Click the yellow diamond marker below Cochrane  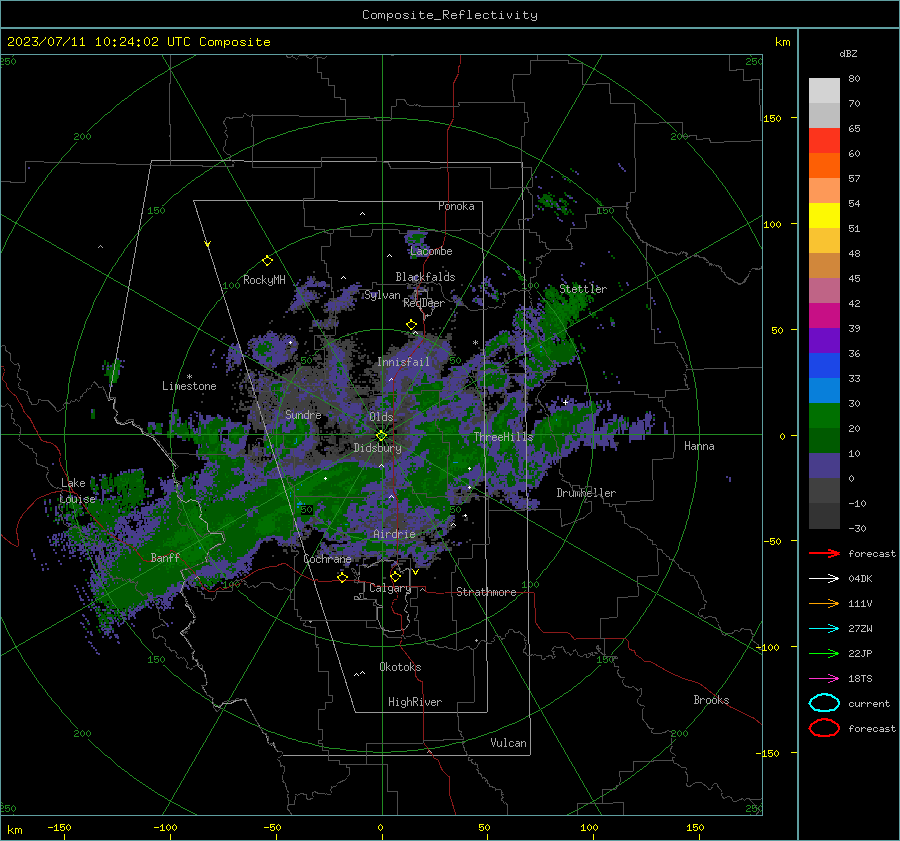click(x=342, y=577)
